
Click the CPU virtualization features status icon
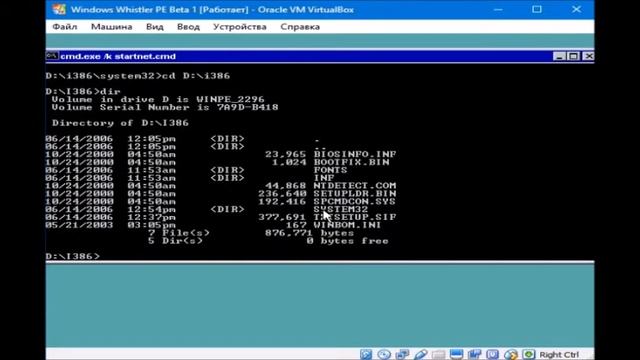492,354
